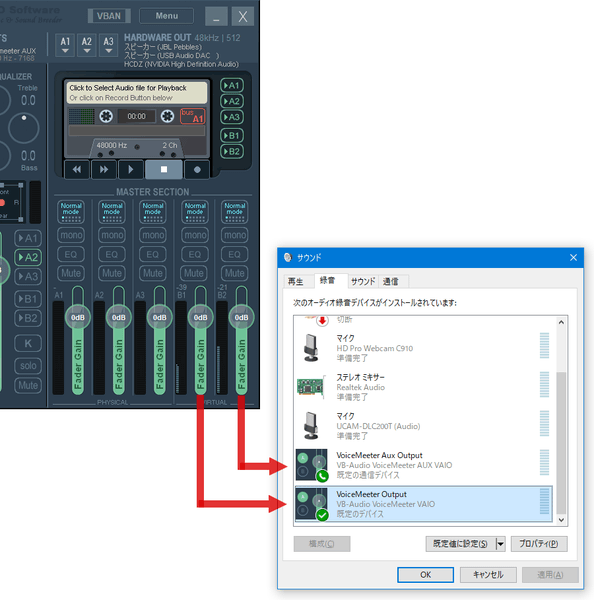Mute master bus A3
The height and width of the screenshot is (600, 594).
click(x=153, y=273)
